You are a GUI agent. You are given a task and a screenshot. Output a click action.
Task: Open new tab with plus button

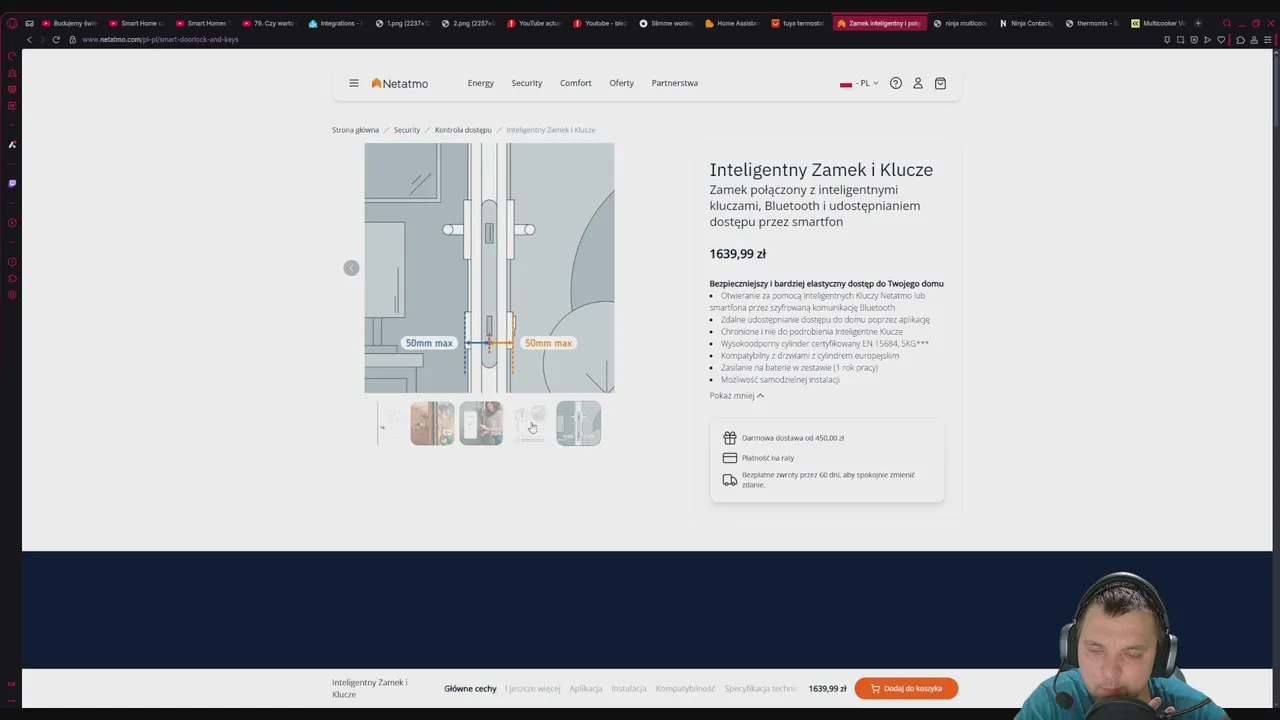coord(1198,23)
